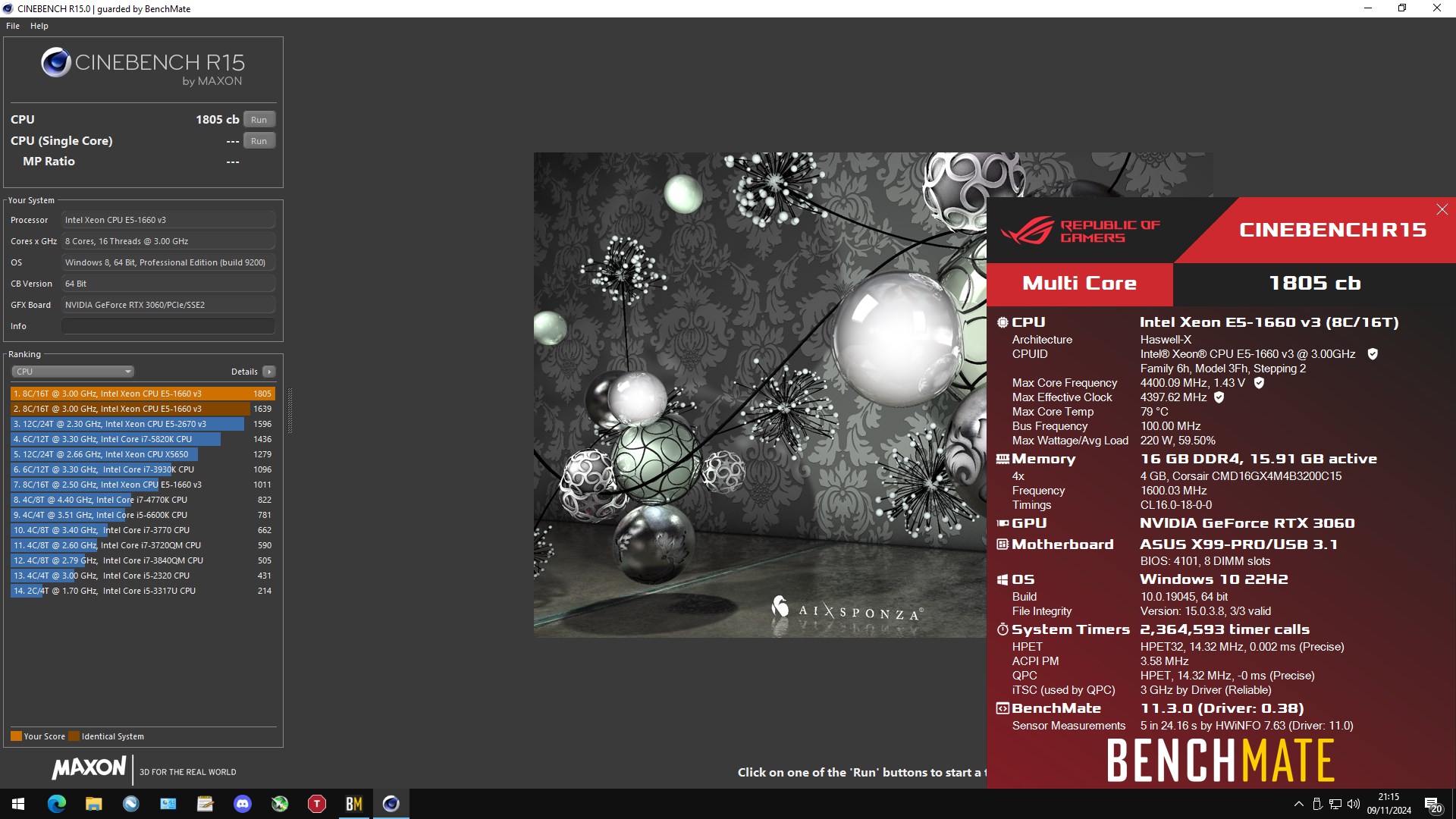The width and height of the screenshot is (1456, 819).
Task: Select Core i5-6600K ranking row
Action: pos(143,515)
